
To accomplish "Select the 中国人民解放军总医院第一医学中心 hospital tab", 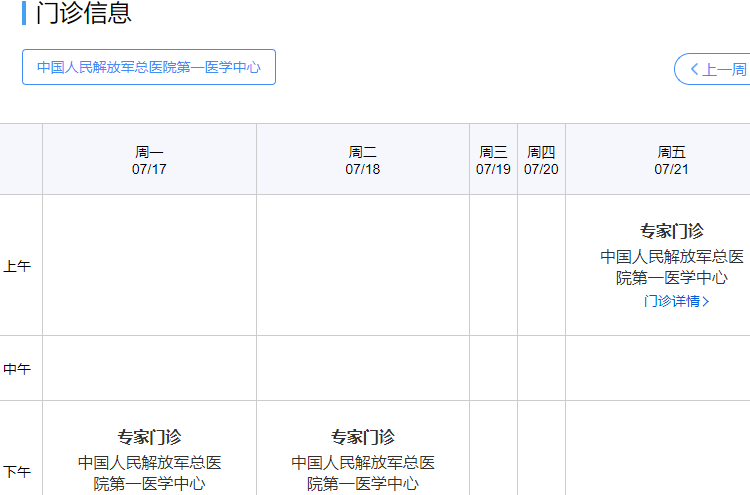I will [149, 67].
